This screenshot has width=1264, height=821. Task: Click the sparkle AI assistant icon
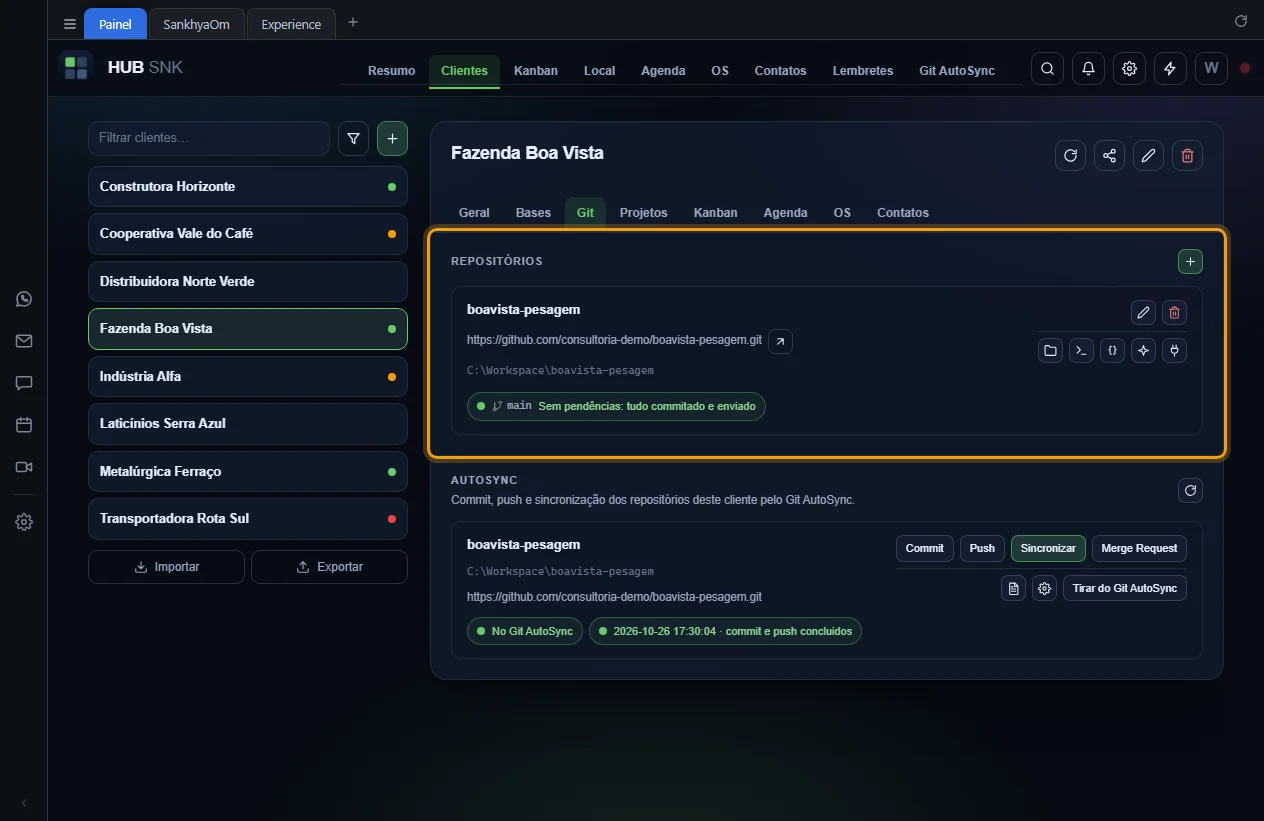pyautogui.click(x=1143, y=351)
